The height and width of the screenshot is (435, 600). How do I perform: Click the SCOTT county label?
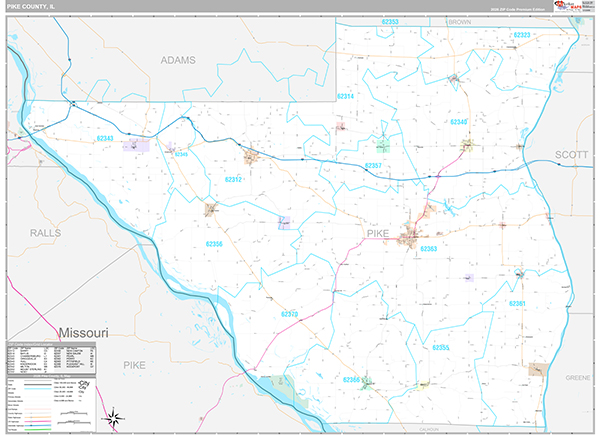click(572, 155)
